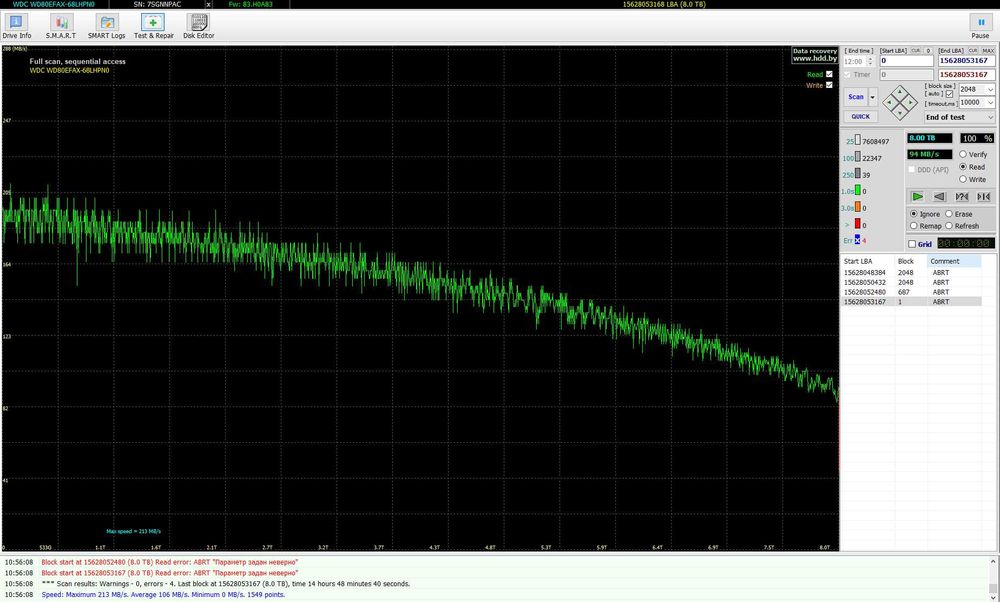Switch to Test & Repair
The height and width of the screenshot is (602, 1000).
coord(151,25)
